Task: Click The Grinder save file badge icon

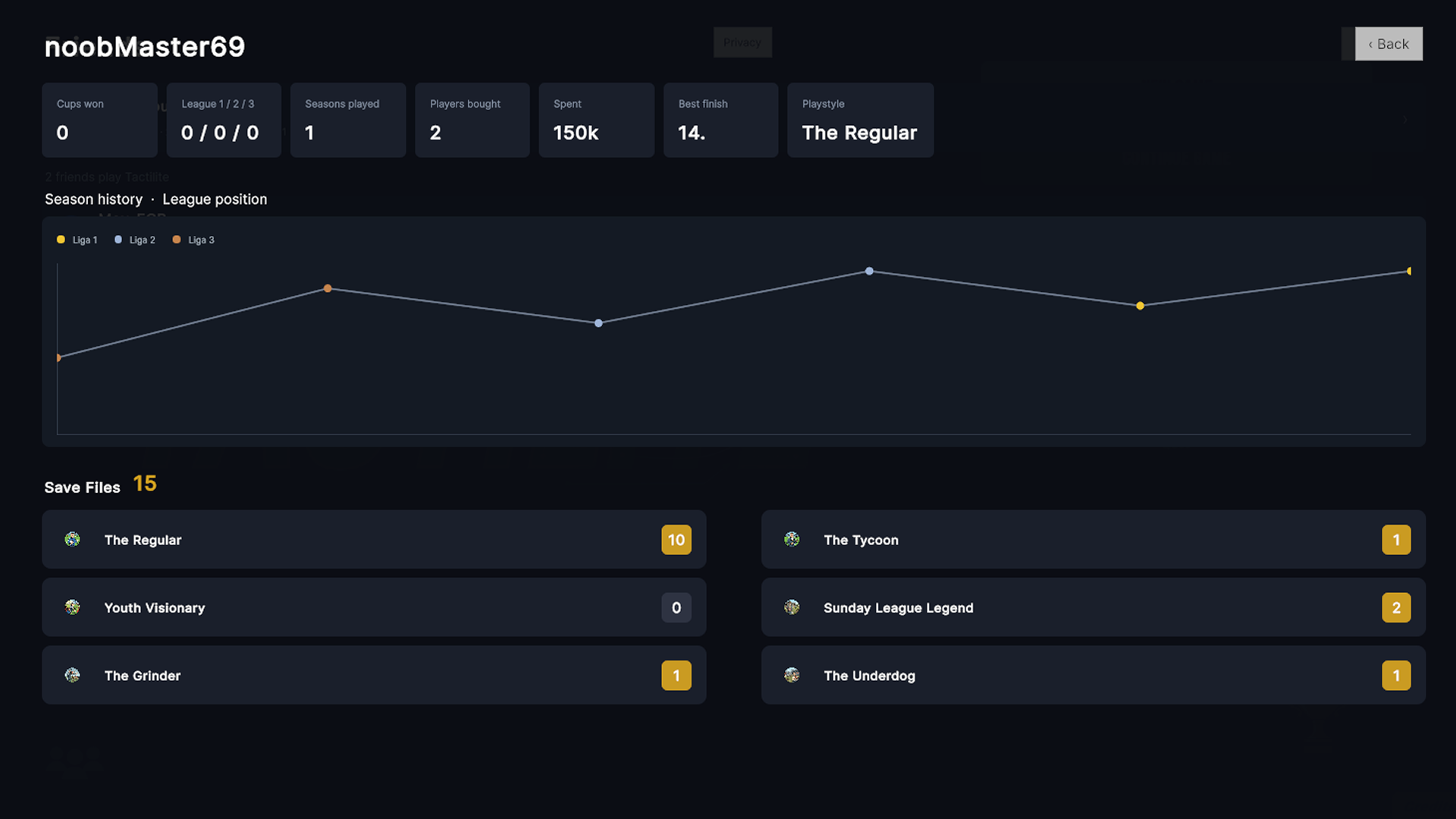Action: 72,675
